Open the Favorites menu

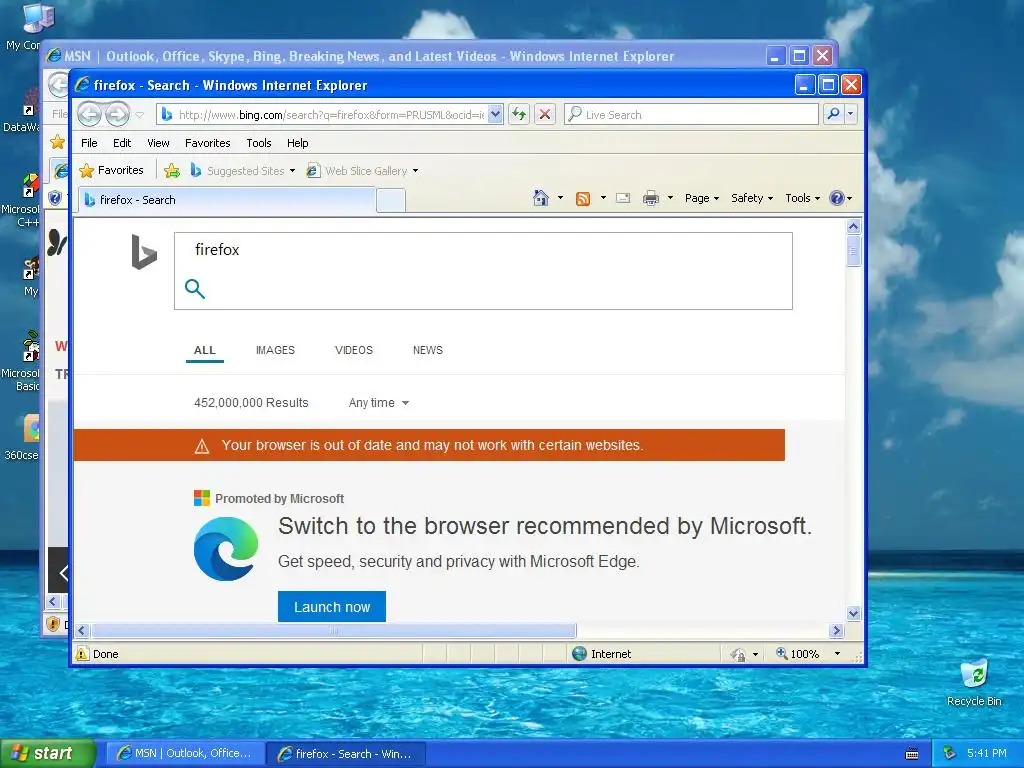coord(208,143)
